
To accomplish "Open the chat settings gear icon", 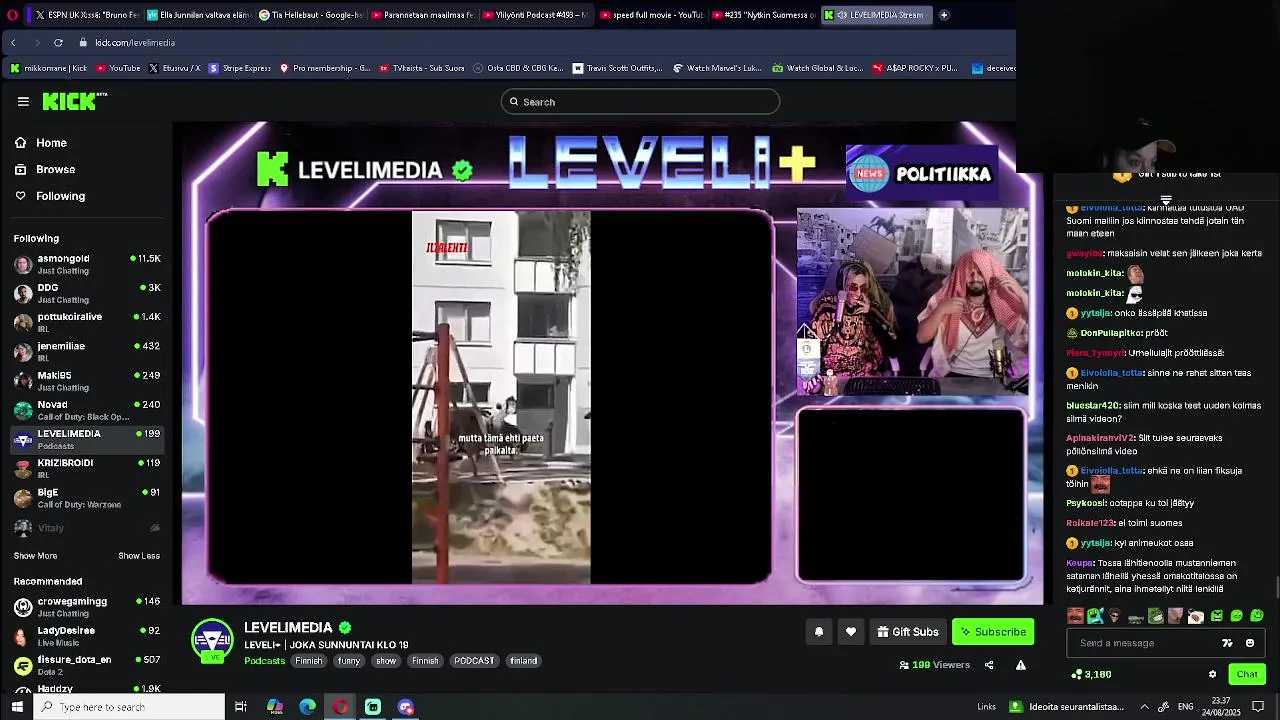I will click(x=1212, y=674).
